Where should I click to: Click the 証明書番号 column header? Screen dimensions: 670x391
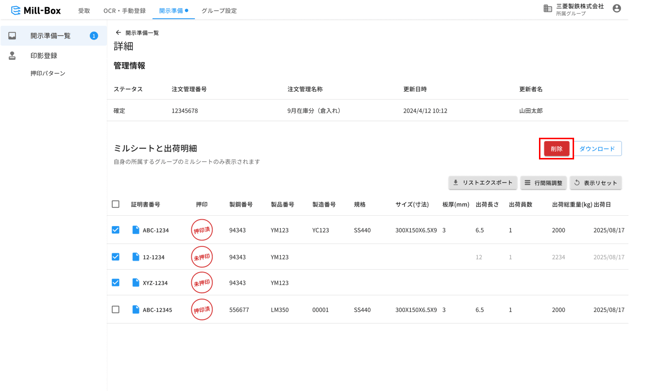tap(146, 205)
